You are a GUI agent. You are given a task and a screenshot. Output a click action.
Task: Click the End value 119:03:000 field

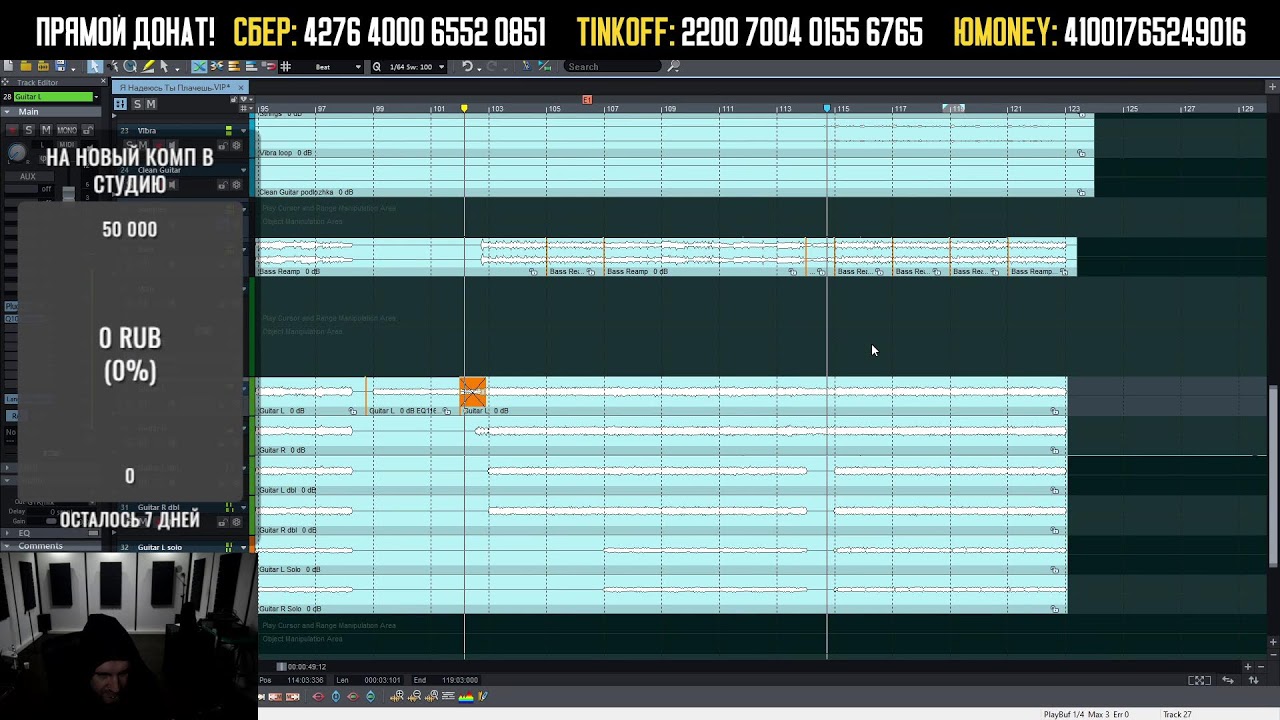(x=460, y=680)
